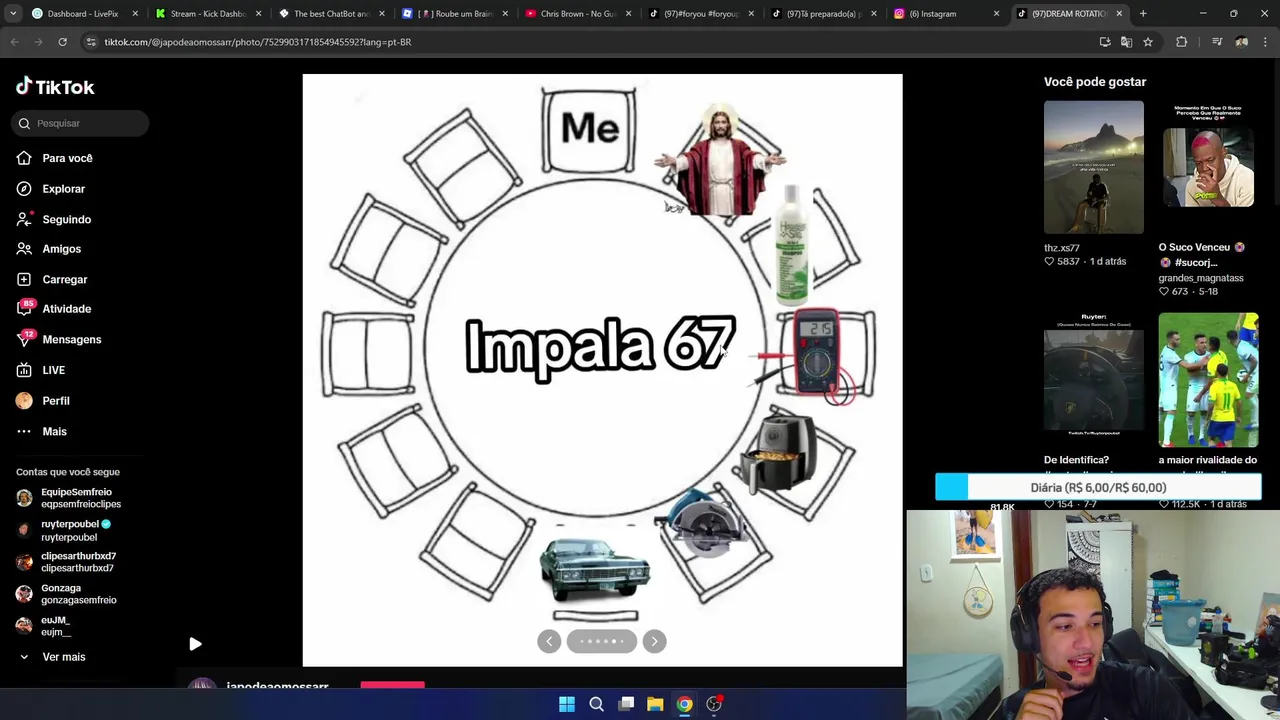Click the Diária donation progress bar

[1098, 487]
